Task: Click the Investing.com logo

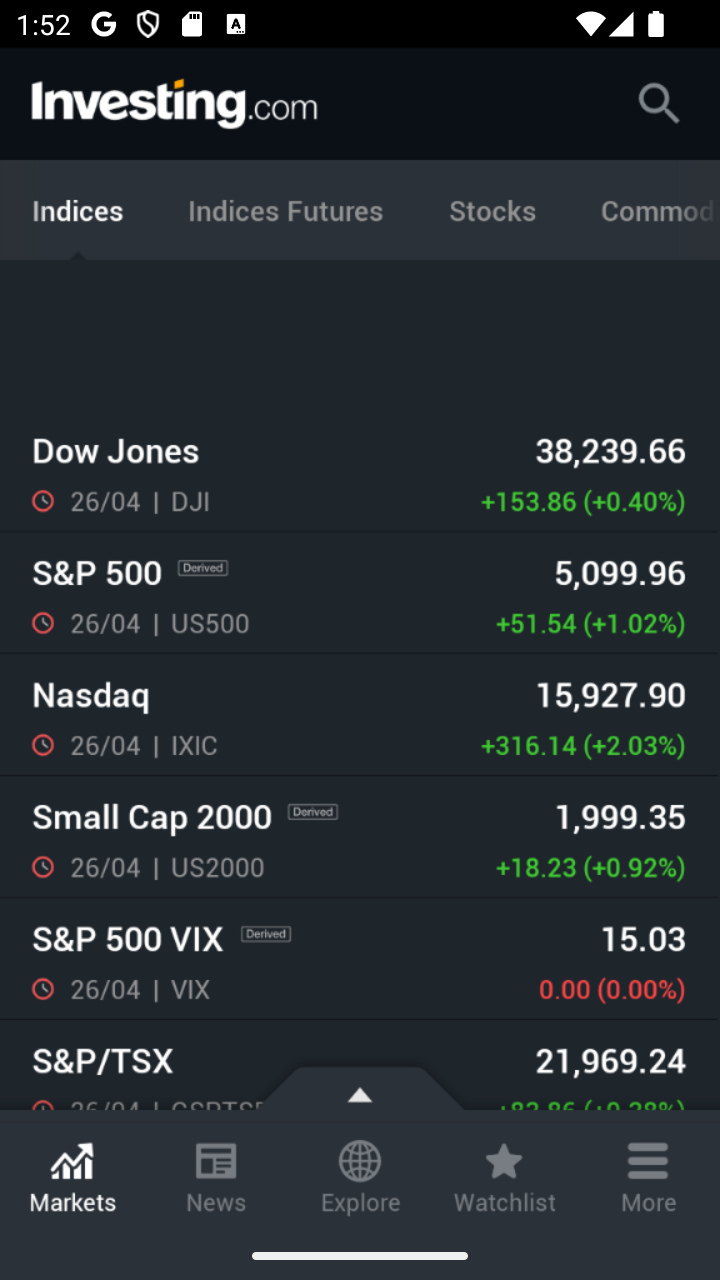Action: 174,104
